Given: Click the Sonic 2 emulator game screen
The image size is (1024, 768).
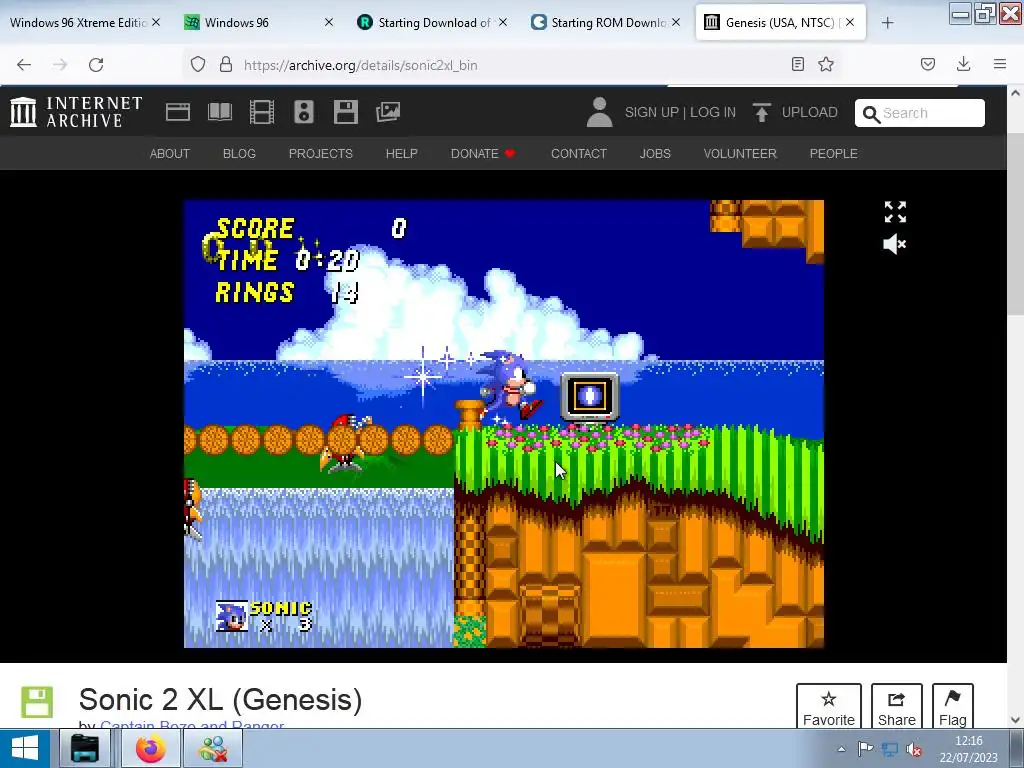Looking at the screenshot, I should [x=504, y=424].
